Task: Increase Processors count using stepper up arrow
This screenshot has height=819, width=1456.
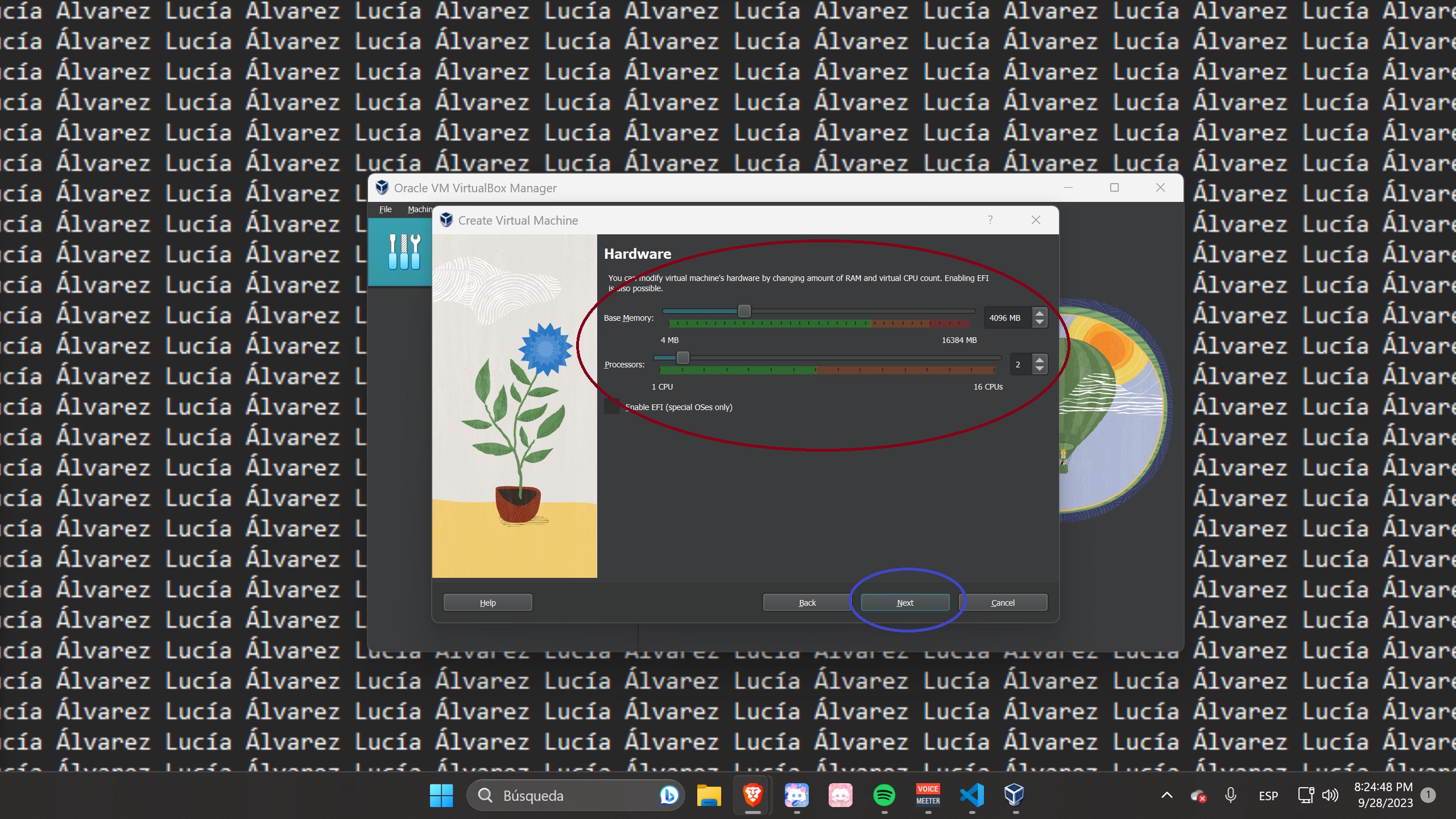Action: (x=1040, y=360)
